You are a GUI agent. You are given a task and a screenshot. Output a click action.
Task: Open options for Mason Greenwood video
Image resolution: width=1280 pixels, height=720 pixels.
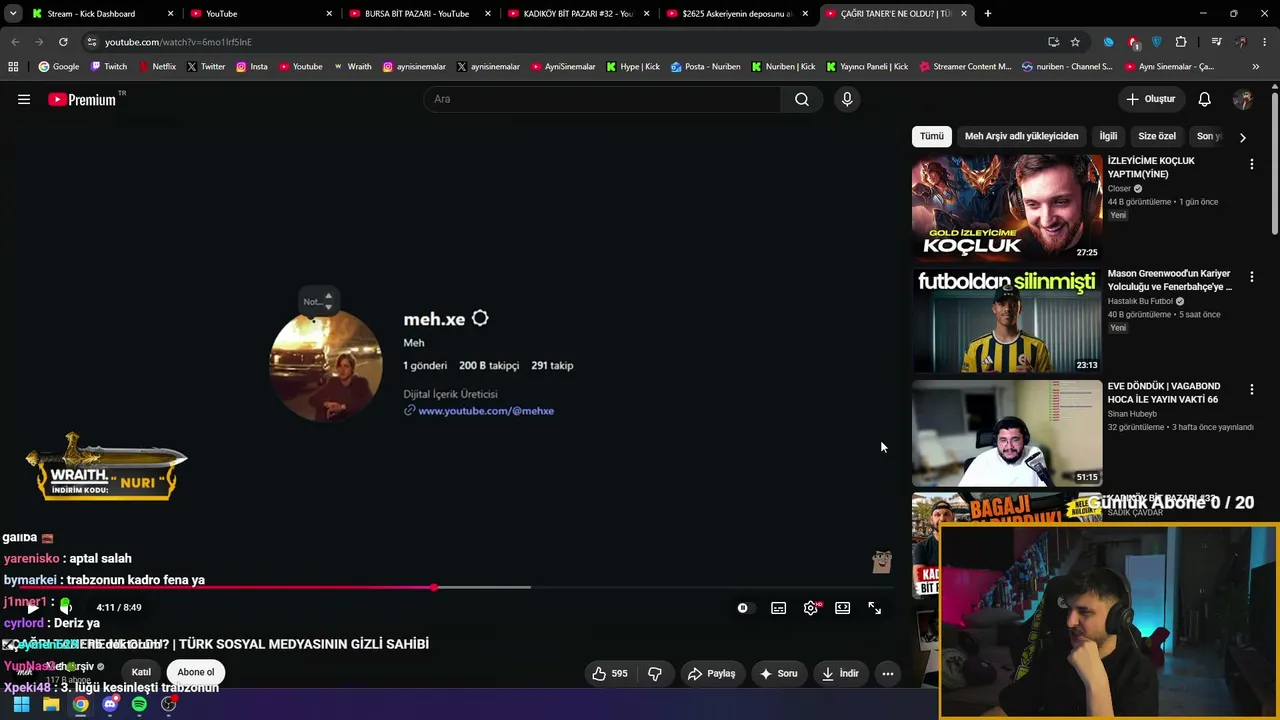click(x=1251, y=277)
